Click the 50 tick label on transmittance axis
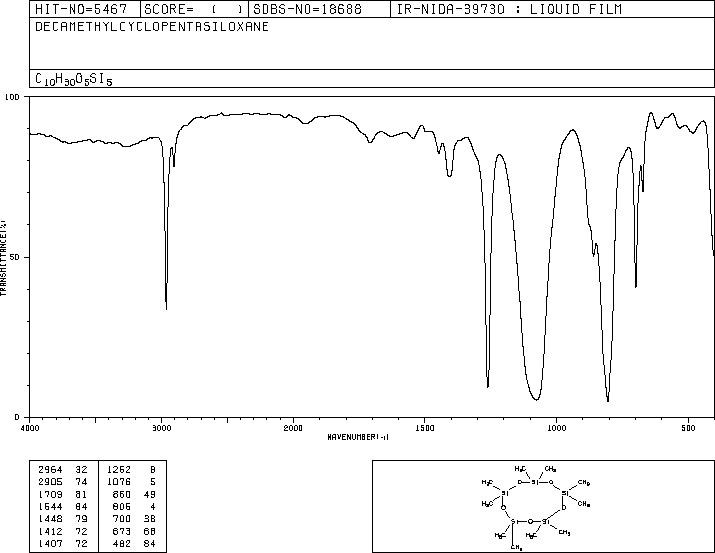Viewport: 715px width, 553px height. [15, 257]
